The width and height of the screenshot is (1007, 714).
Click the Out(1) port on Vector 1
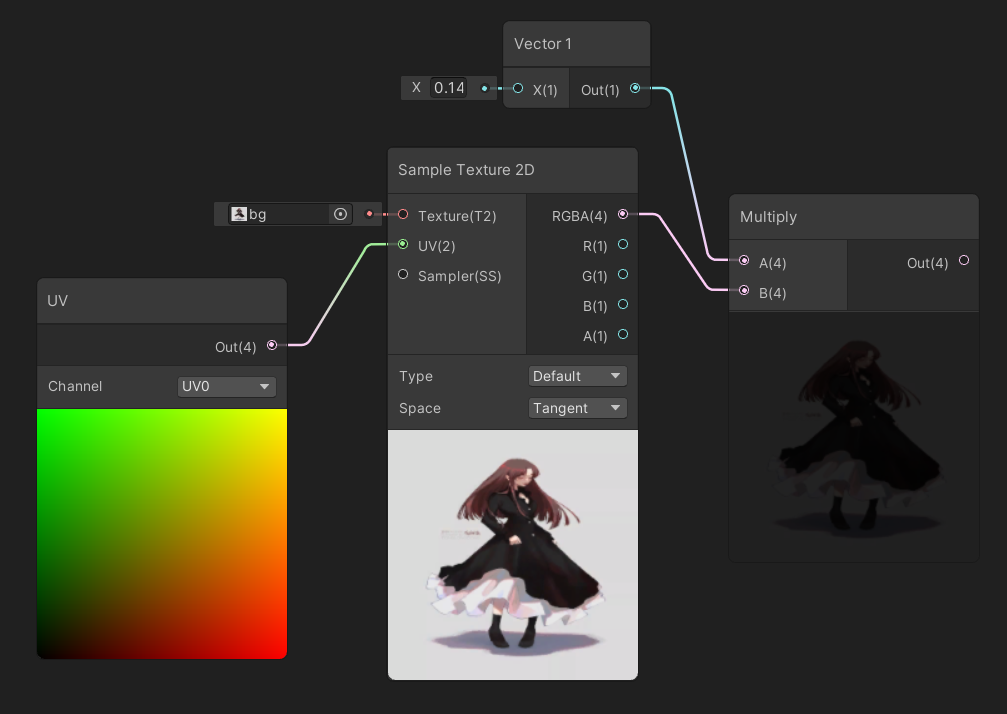[x=635, y=88]
